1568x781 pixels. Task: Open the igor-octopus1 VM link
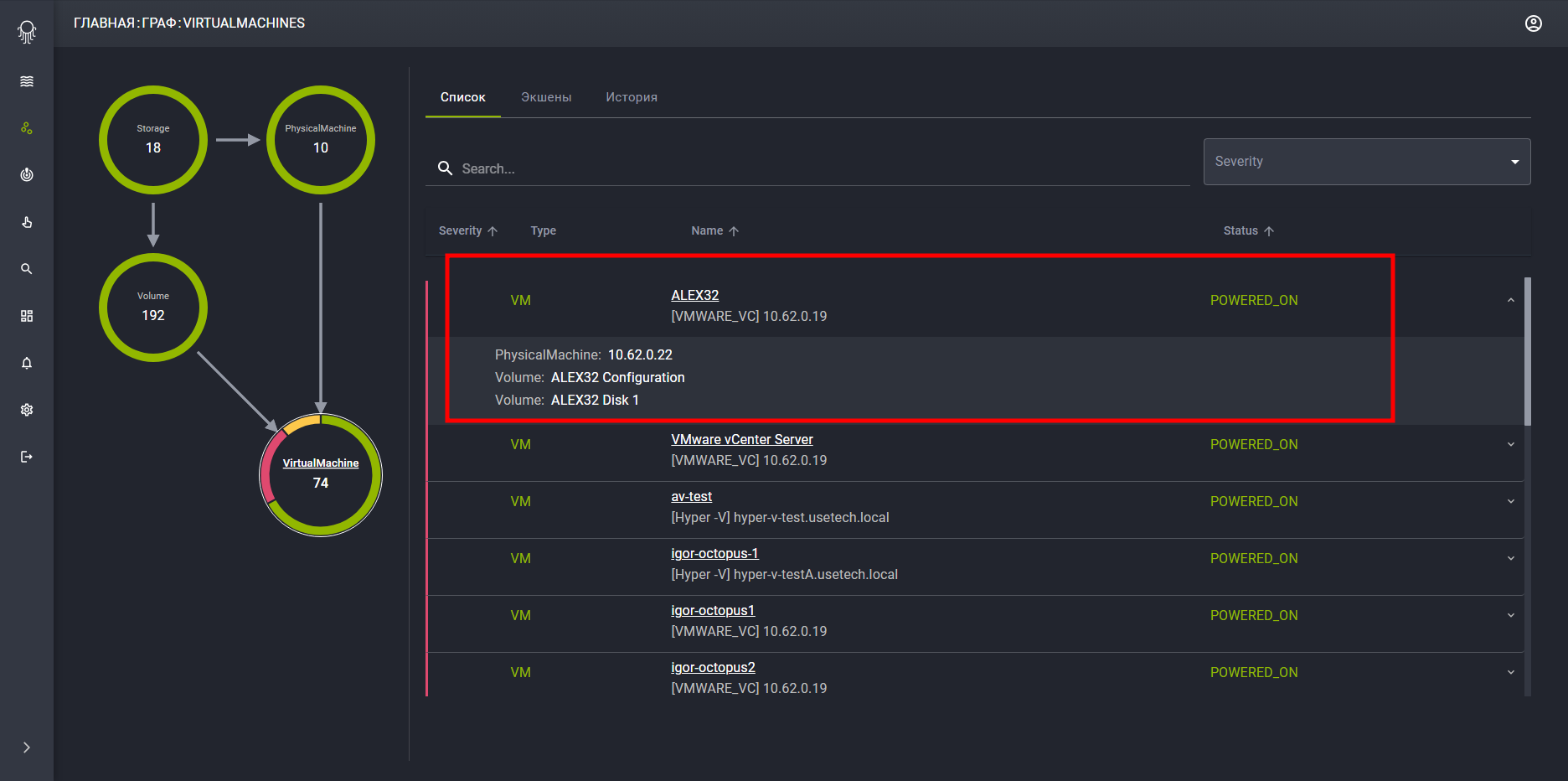[713, 610]
